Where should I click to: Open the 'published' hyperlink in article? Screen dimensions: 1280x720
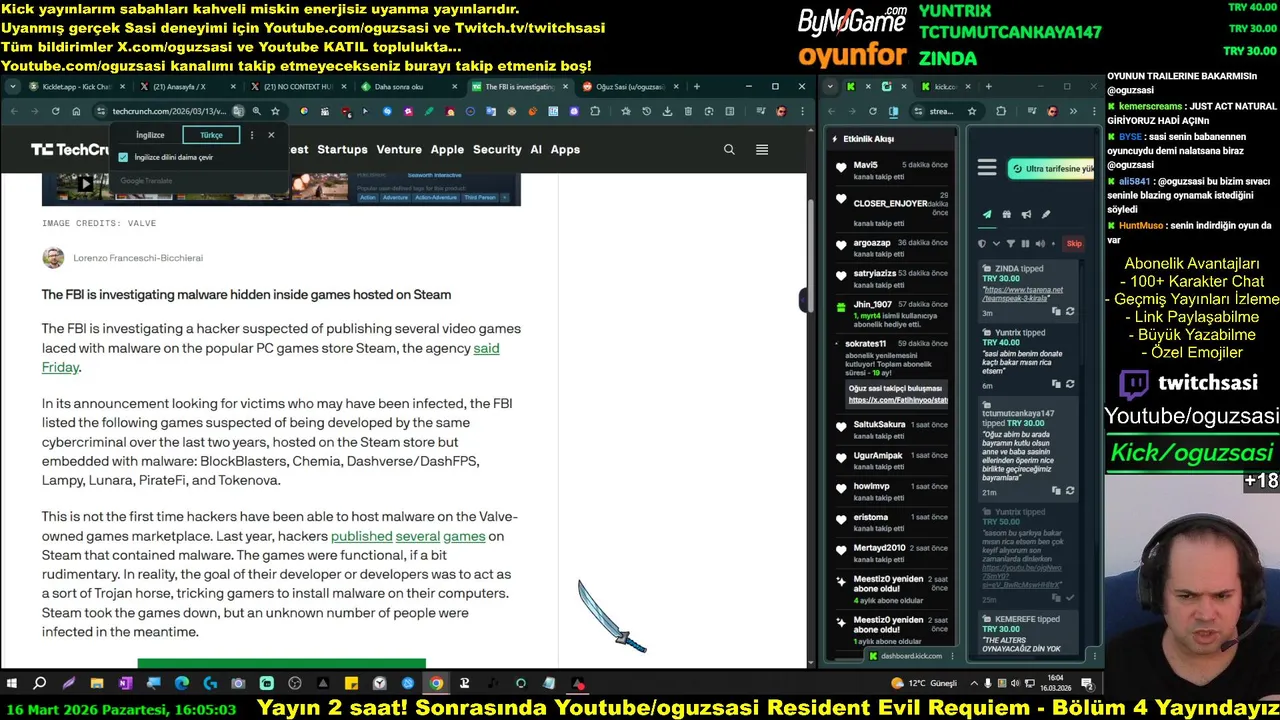361,536
